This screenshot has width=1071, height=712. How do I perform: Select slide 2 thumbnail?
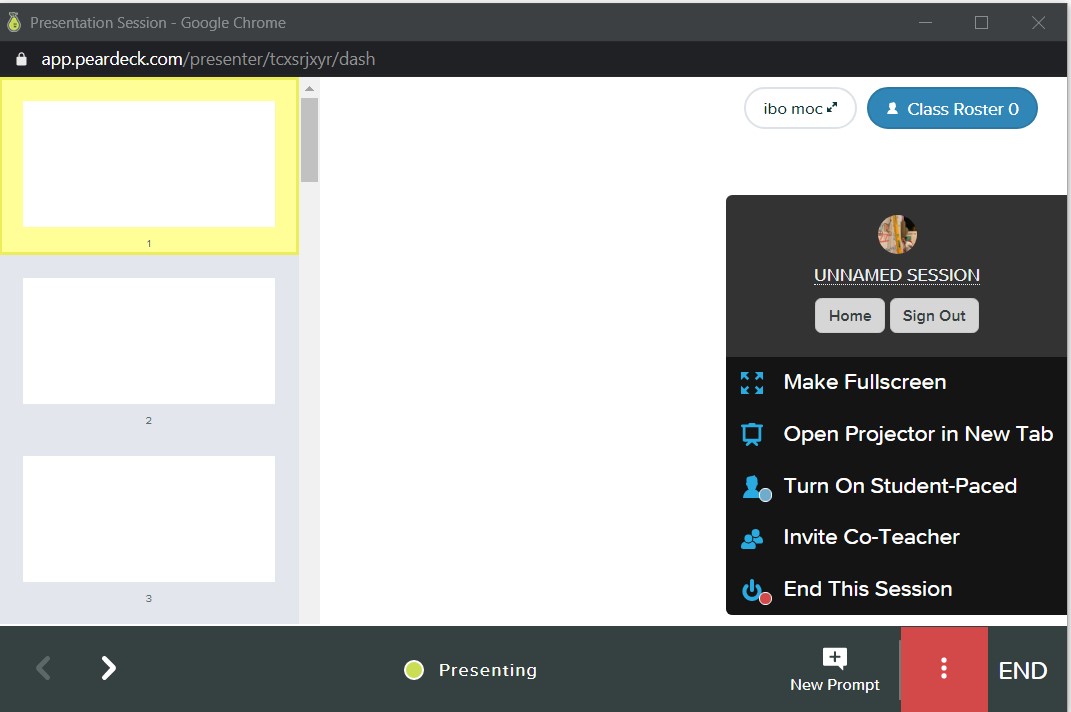pos(149,341)
